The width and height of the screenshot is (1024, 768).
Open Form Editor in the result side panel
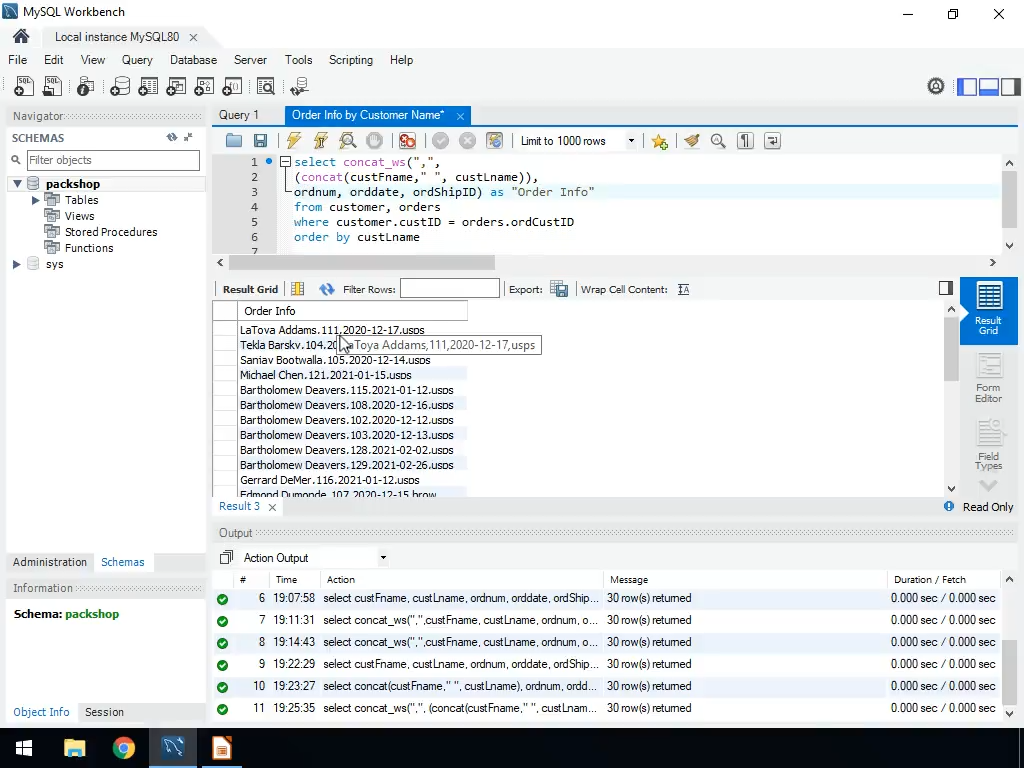(988, 378)
